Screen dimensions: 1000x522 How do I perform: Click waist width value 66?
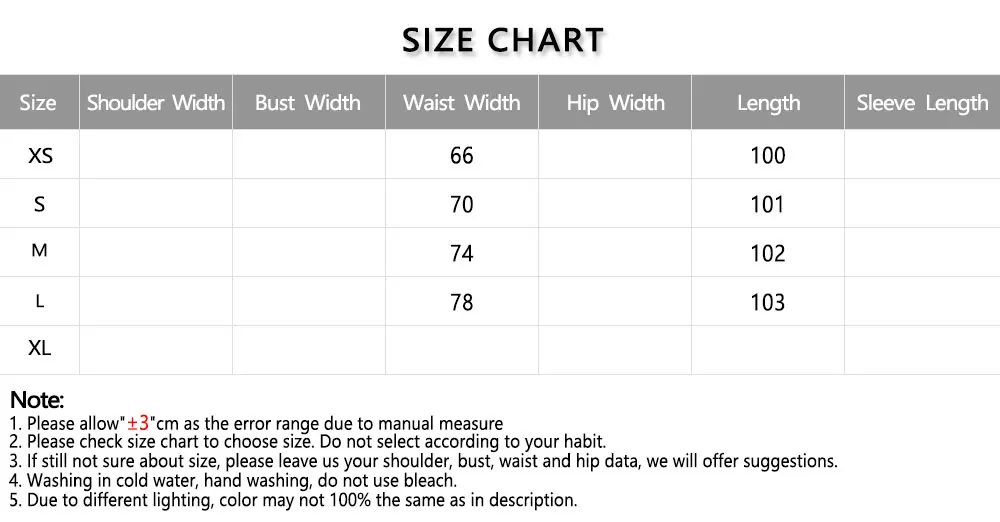tap(462, 156)
